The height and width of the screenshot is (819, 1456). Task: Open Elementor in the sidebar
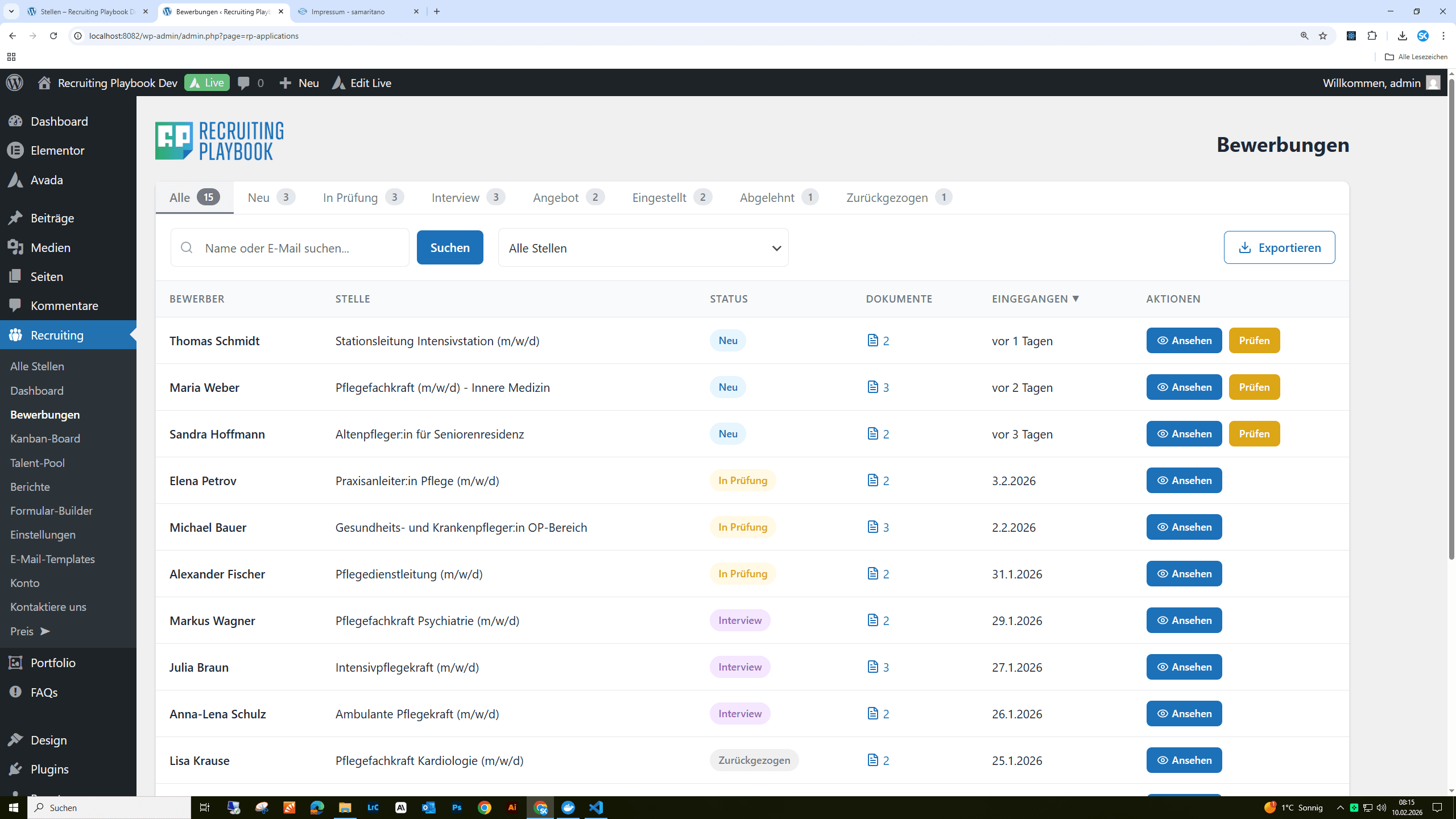pyautogui.click(x=57, y=151)
